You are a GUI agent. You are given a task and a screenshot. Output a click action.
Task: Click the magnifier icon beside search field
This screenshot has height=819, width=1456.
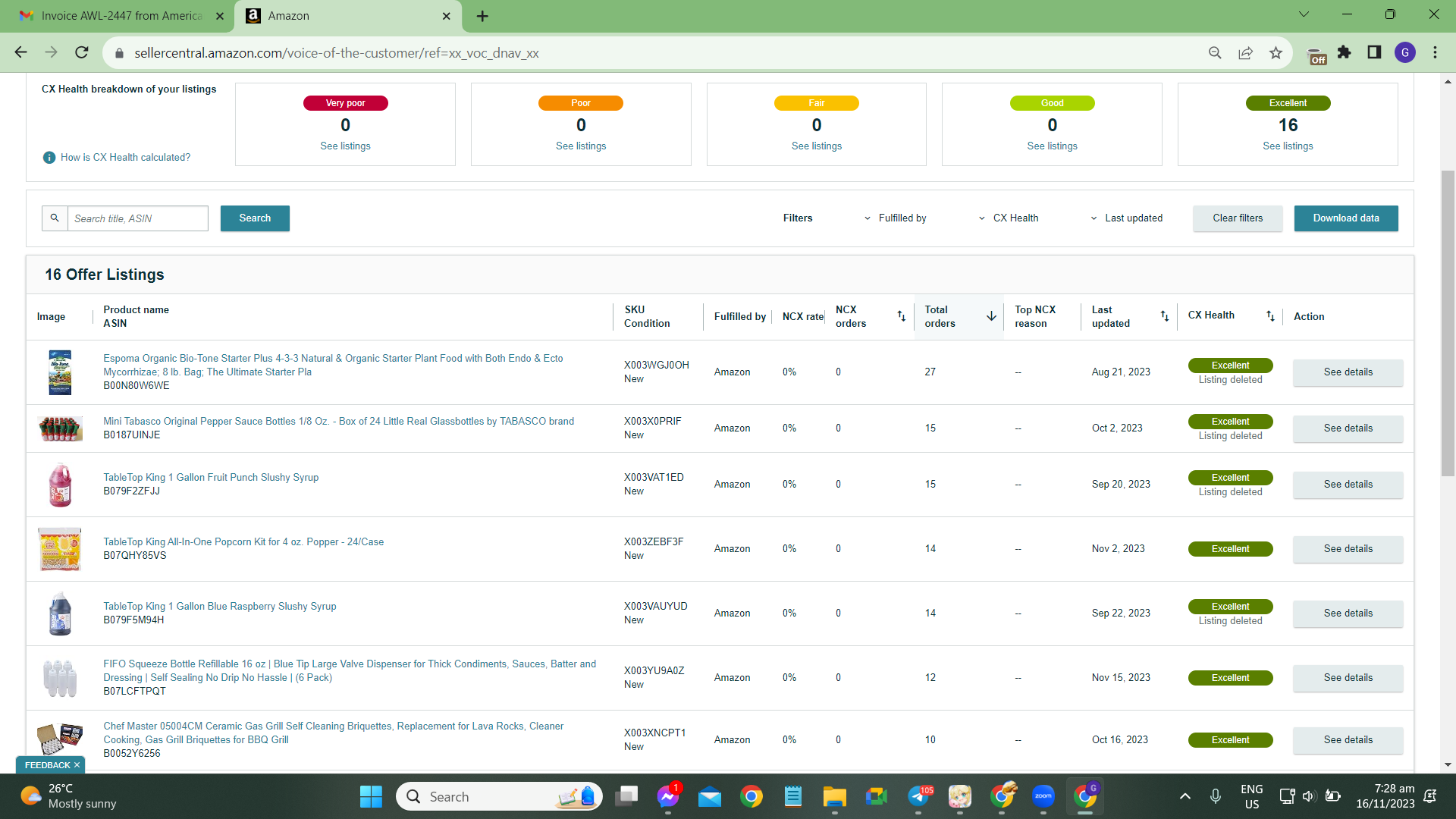tap(55, 218)
